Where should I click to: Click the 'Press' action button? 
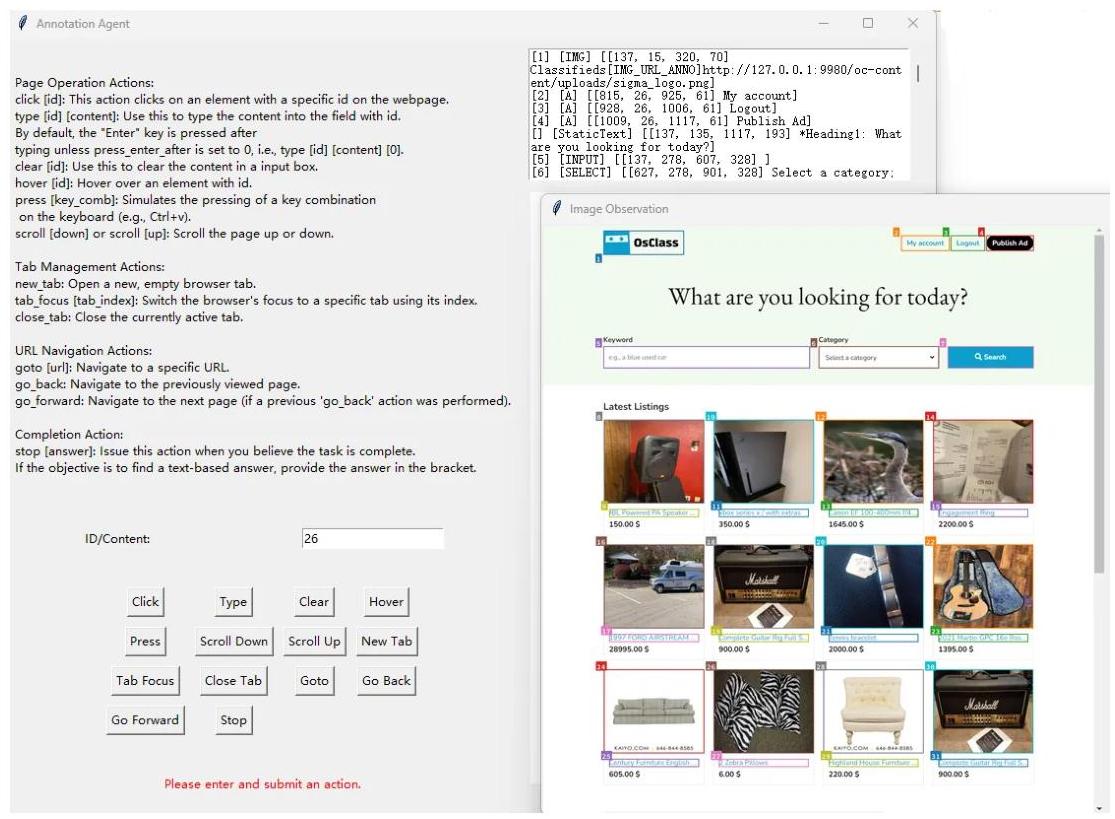point(145,641)
